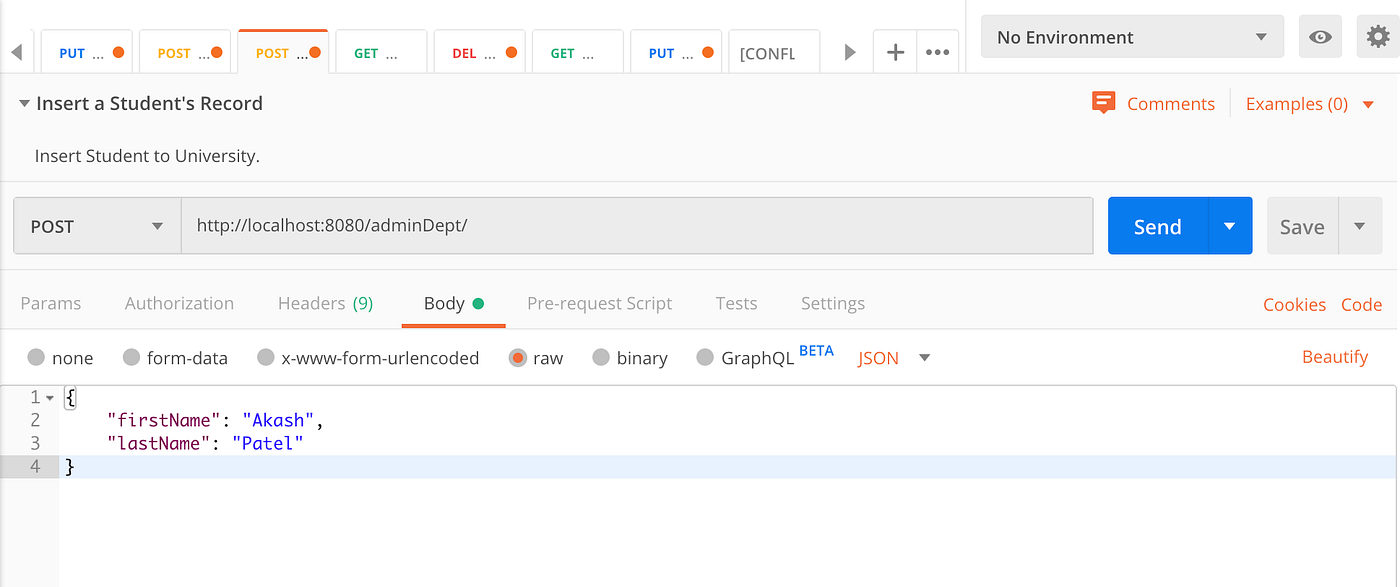
Task: Open the ellipsis menu next to plus
Action: click(937, 52)
